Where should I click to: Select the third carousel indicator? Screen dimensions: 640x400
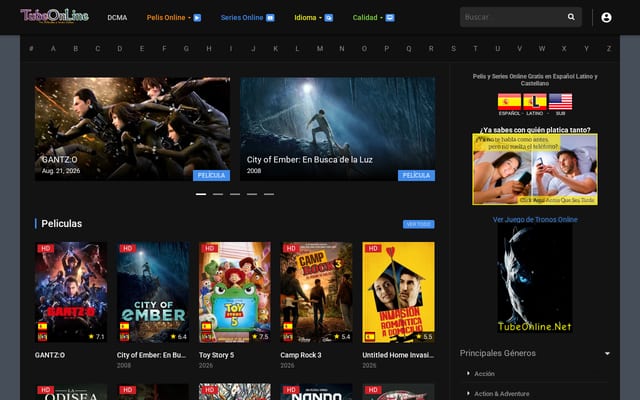tap(235, 194)
